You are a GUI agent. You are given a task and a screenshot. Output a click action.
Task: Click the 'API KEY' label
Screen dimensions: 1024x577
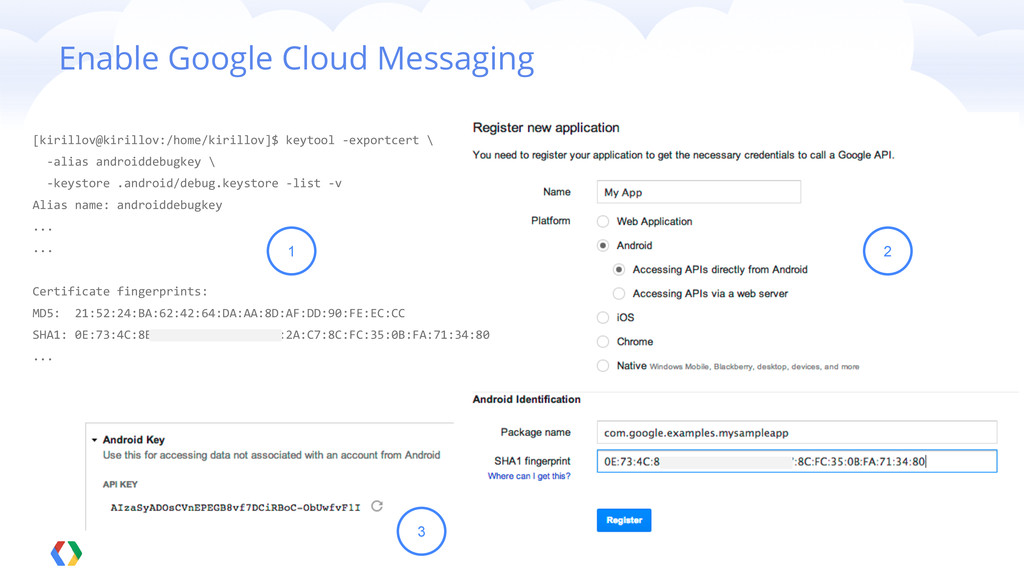[120, 484]
